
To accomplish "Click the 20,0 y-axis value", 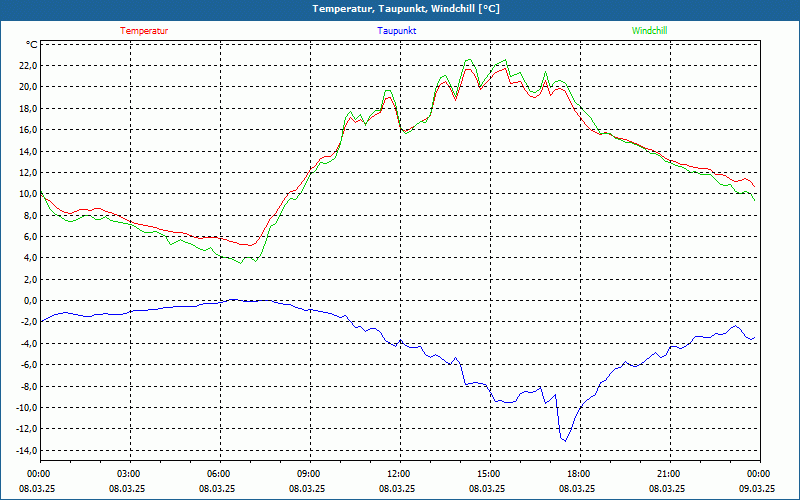I will [x=28, y=87].
